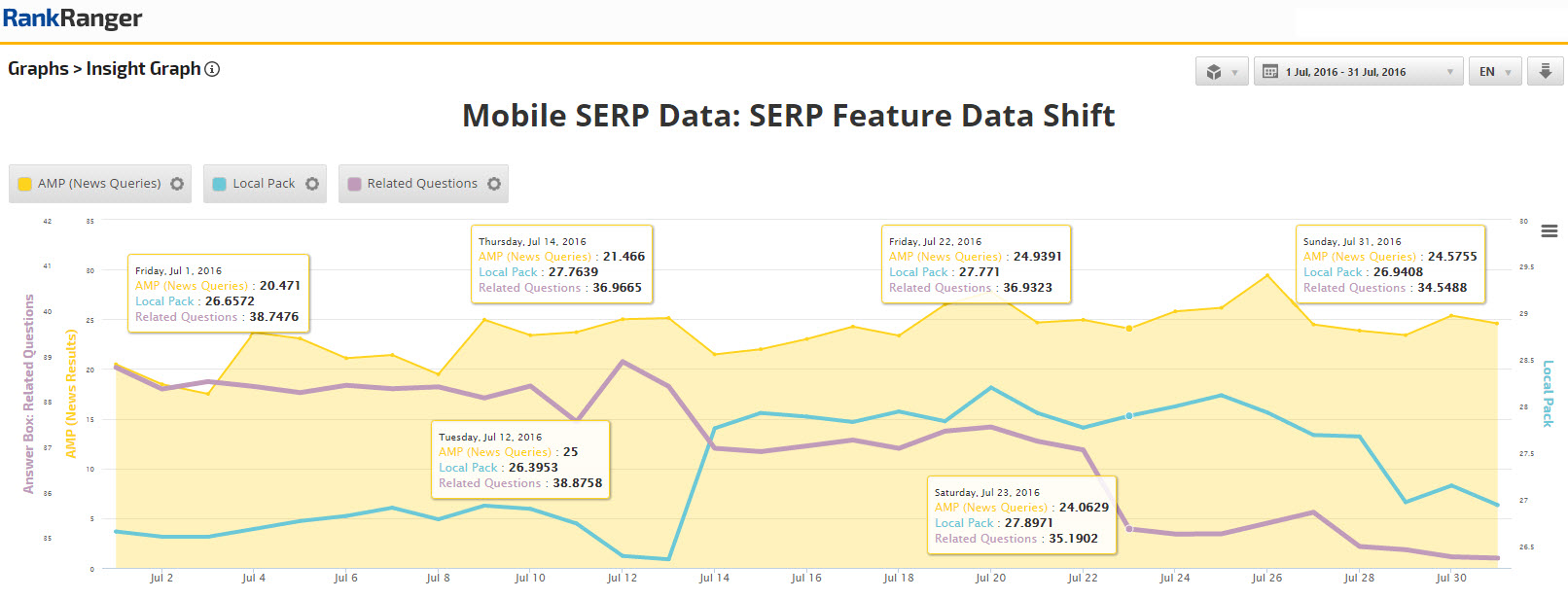Click the calendar icon in date picker
This screenshot has height=599, width=1568.
1269,72
